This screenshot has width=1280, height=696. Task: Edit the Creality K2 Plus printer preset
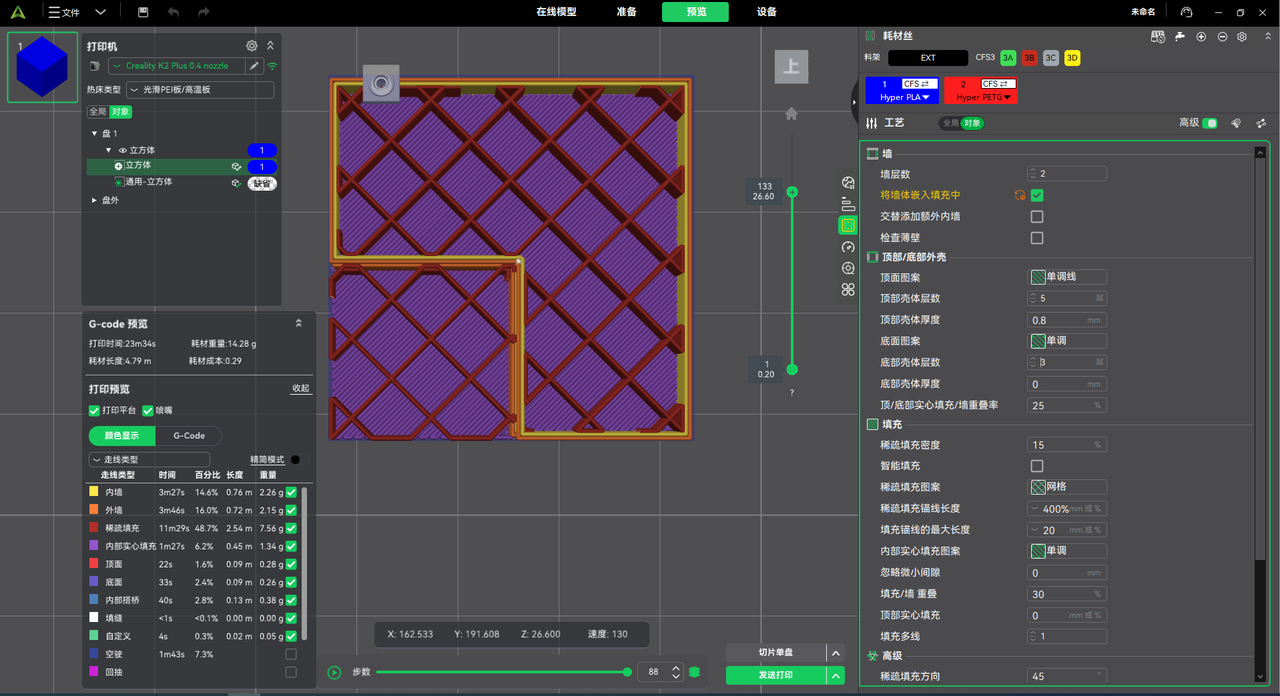click(254, 66)
